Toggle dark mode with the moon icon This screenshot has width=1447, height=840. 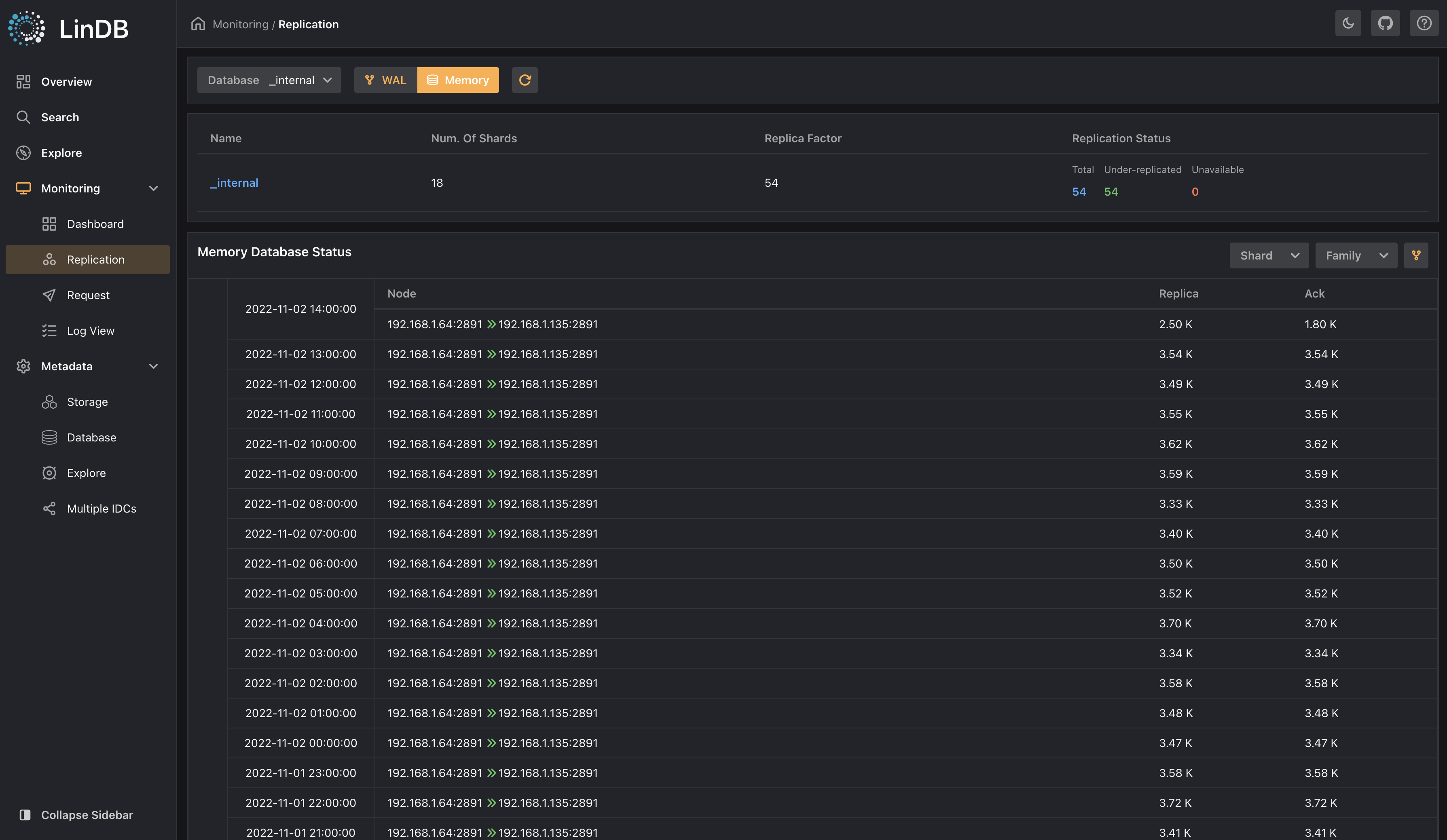tap(1348, 23)
